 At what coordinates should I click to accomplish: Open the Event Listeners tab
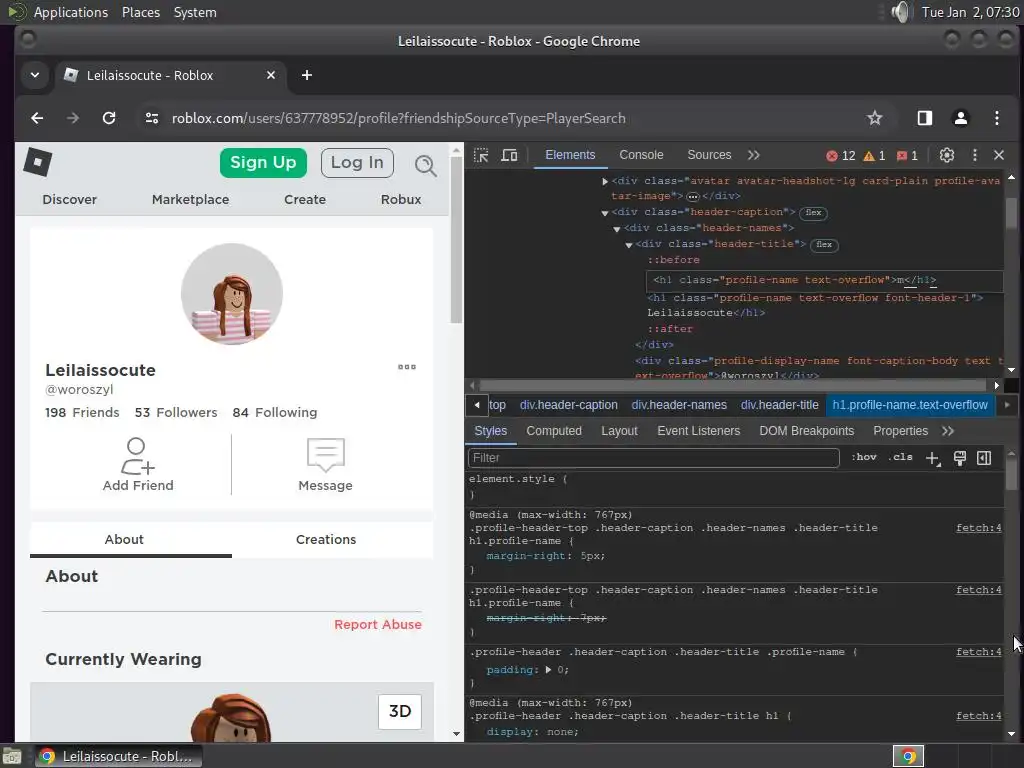click(x=699, y=431)
